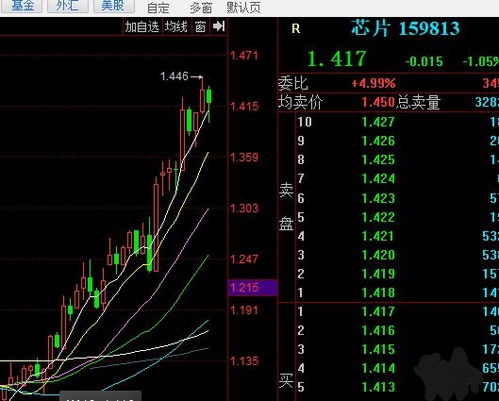Image resolution: width=499 pixels, height=401 pixels.
Task: Click the 1.247 price axis label
Action: coord(244,259)
